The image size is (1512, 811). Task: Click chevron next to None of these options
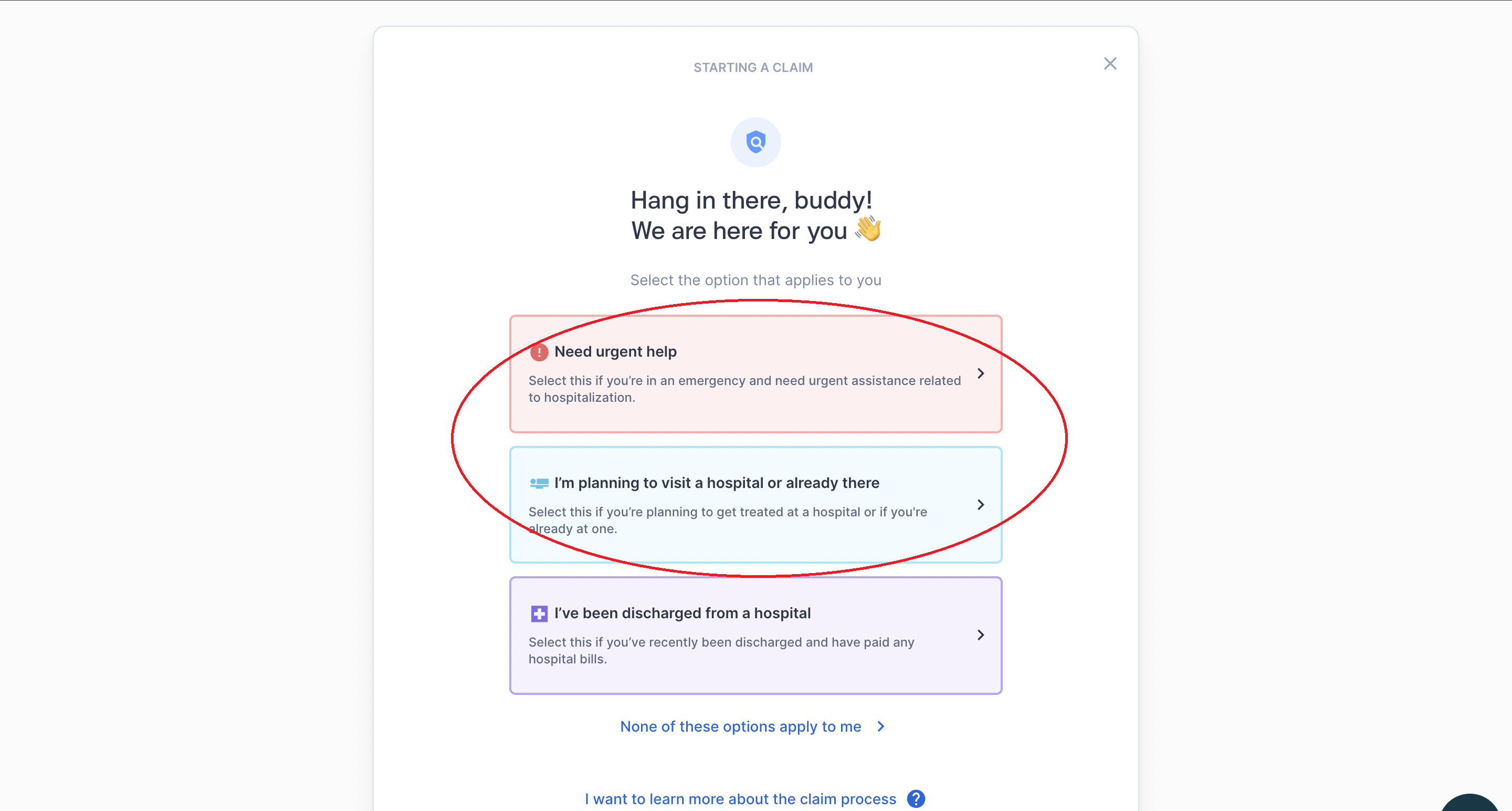(x=880, y=726)
